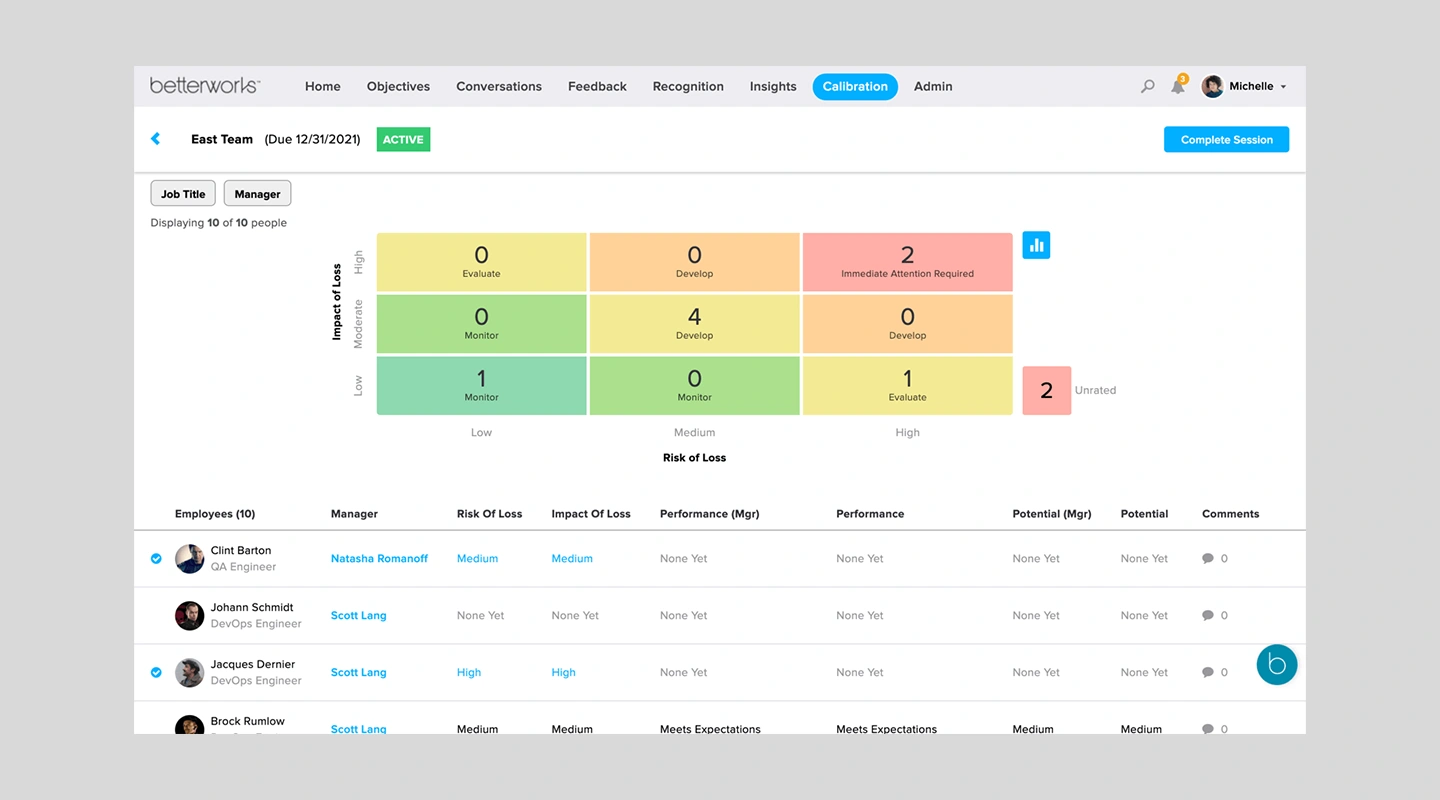Open manager Natasha Romanoff link
This screenshot has width=1440, height=800.
(x=379, y=559)
